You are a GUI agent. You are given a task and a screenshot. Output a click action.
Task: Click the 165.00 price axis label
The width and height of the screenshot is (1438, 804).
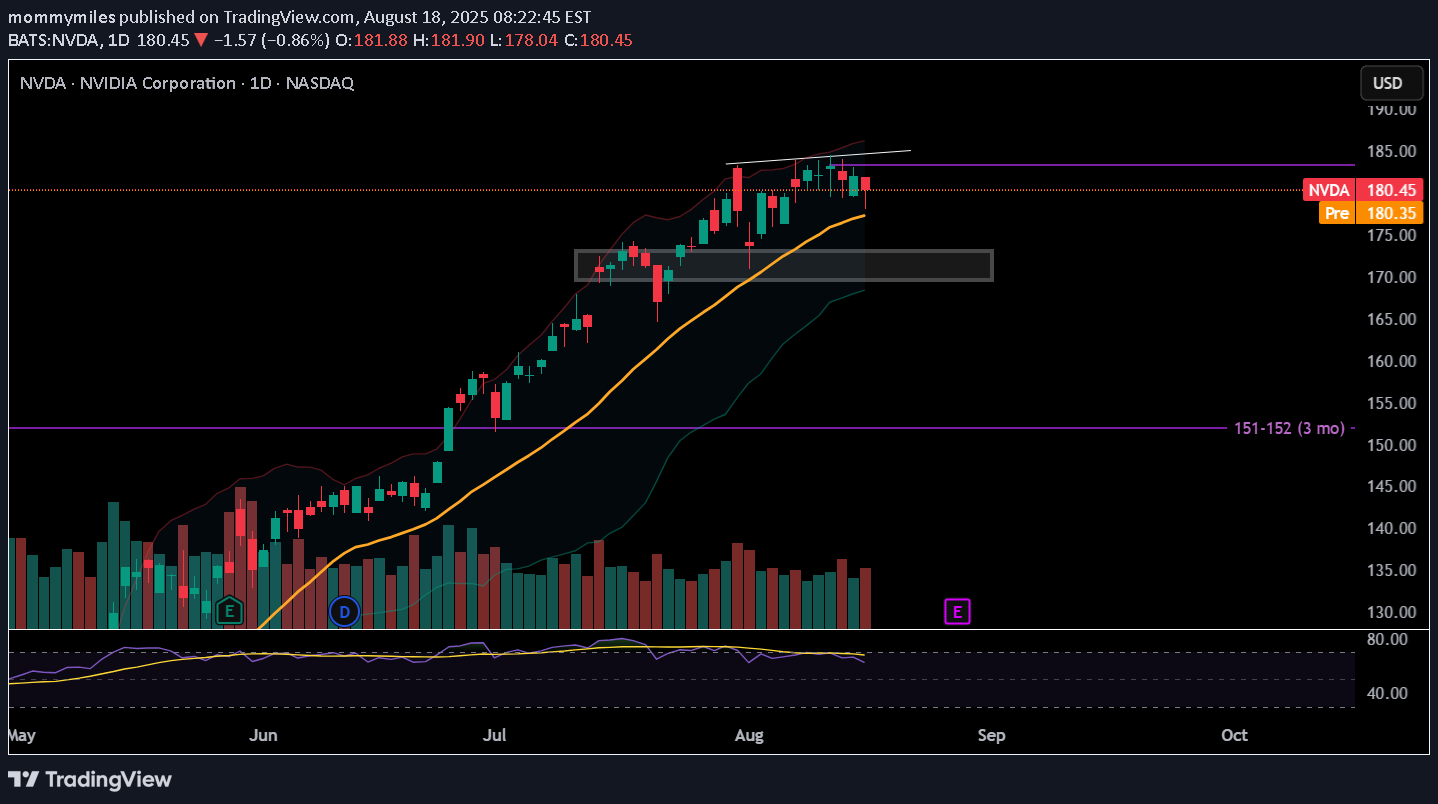click(1392, 320)
